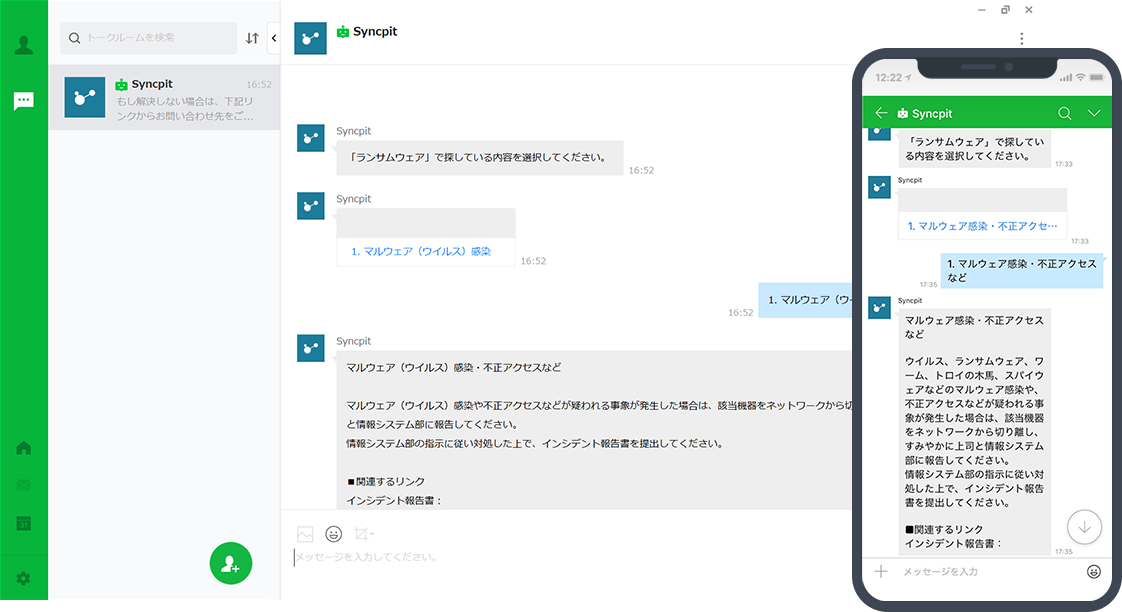Viewport: 1122px width, 612px height.
Task: Restore down the application window
Action: (1005, 10)
